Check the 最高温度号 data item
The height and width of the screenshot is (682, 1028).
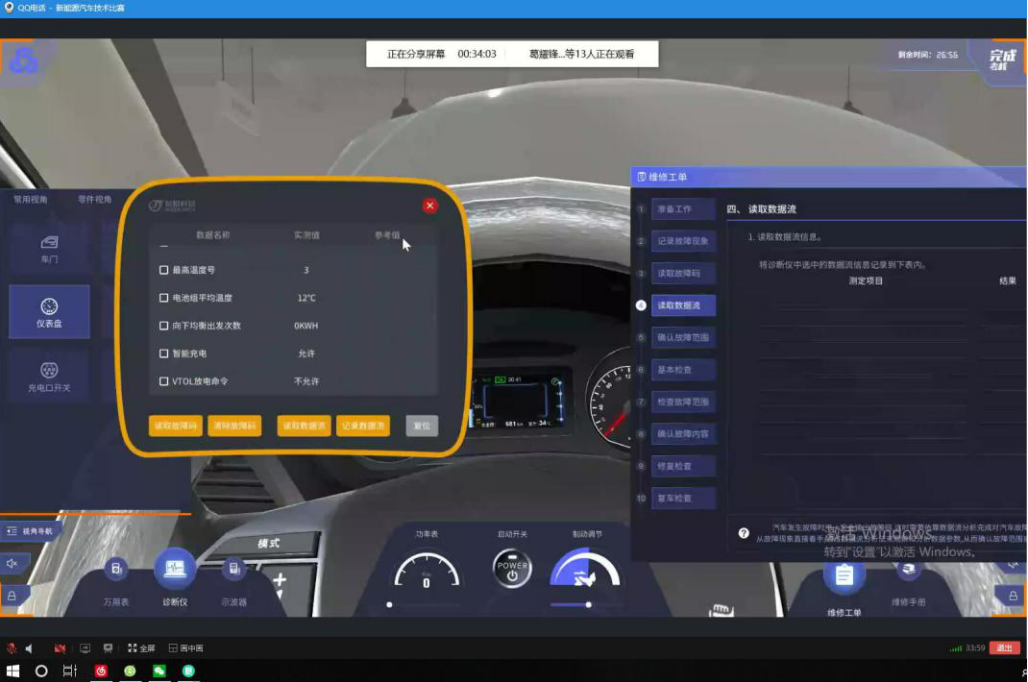coord(164,270)
